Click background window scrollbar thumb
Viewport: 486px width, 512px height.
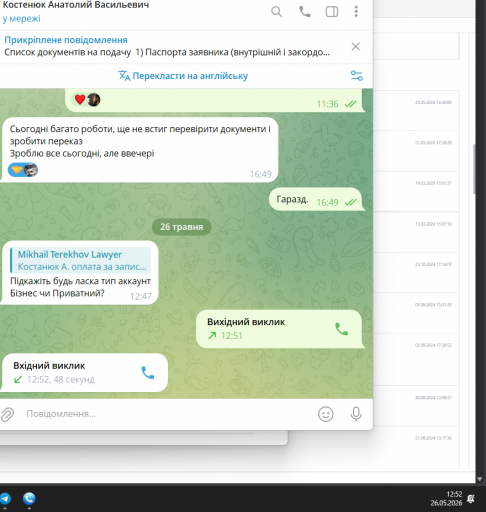(474, 169)
